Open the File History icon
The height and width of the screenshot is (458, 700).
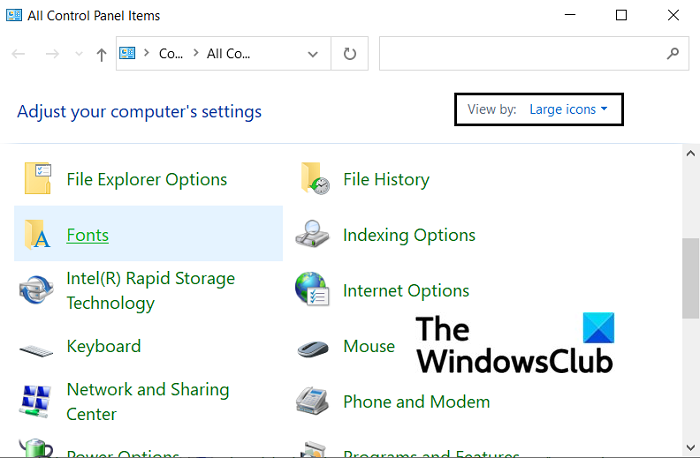point(314,179)
